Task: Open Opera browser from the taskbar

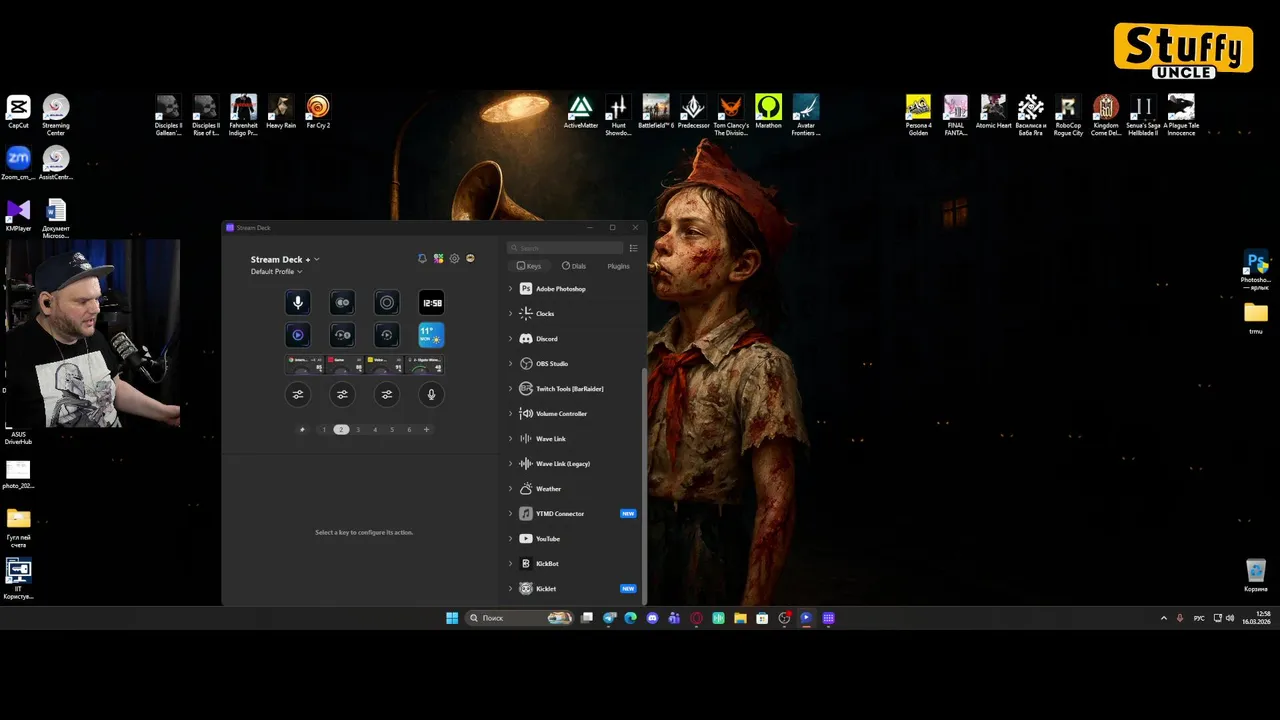Action: point(697,618)
